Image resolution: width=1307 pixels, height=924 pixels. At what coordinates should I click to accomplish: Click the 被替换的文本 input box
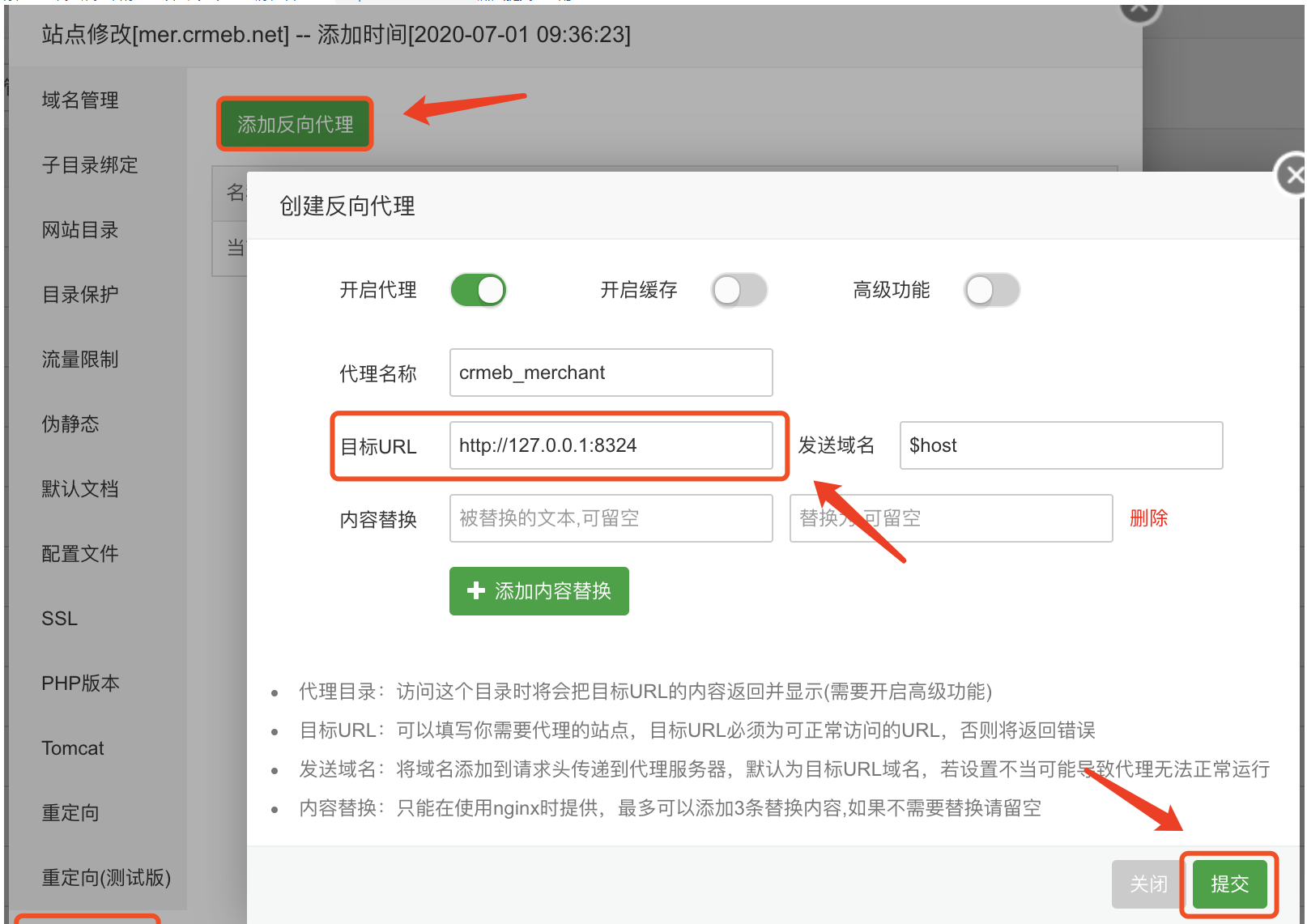click(611, 518)
